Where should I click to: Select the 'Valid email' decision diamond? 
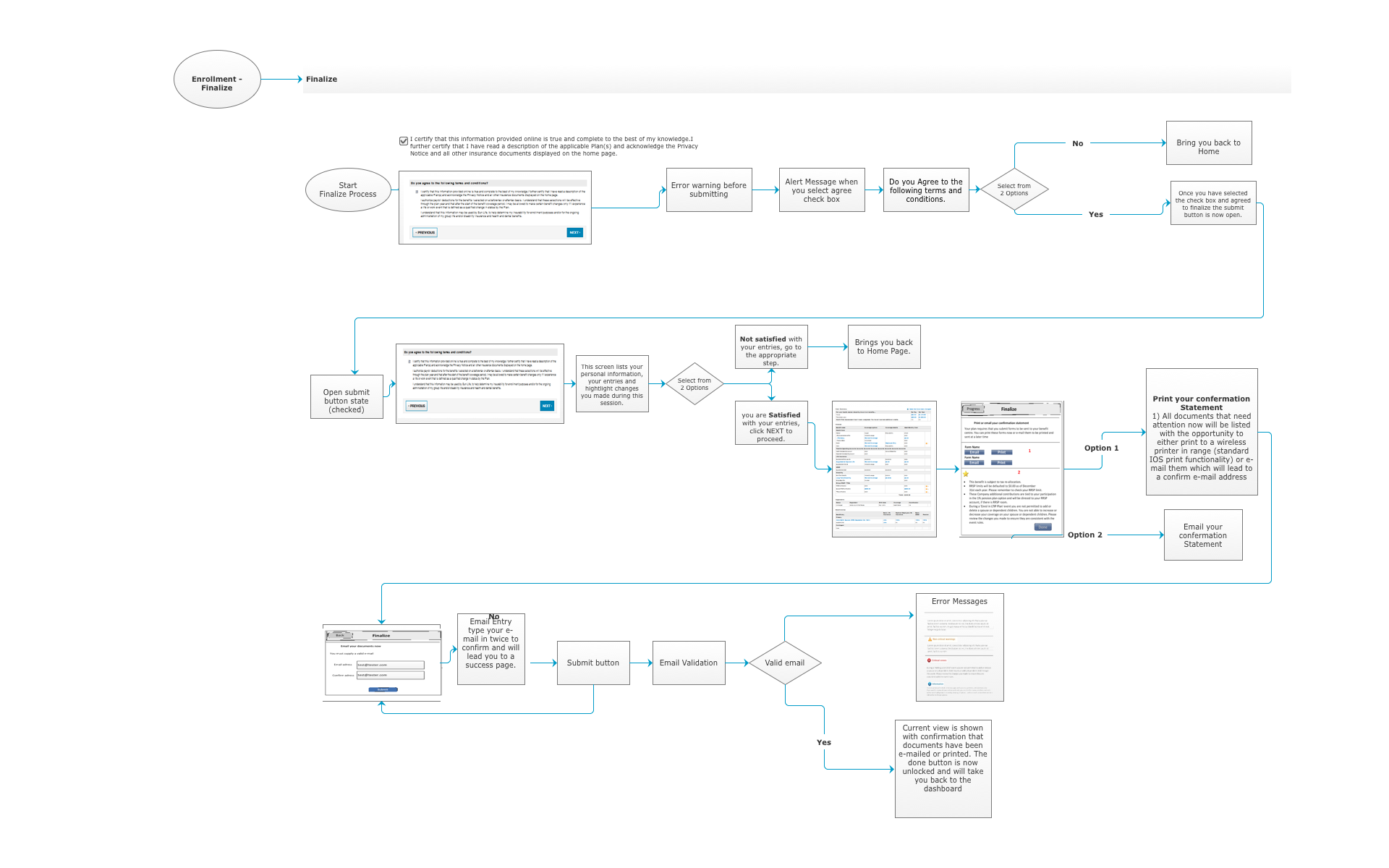pyautogui.click(x=784, y=663)
